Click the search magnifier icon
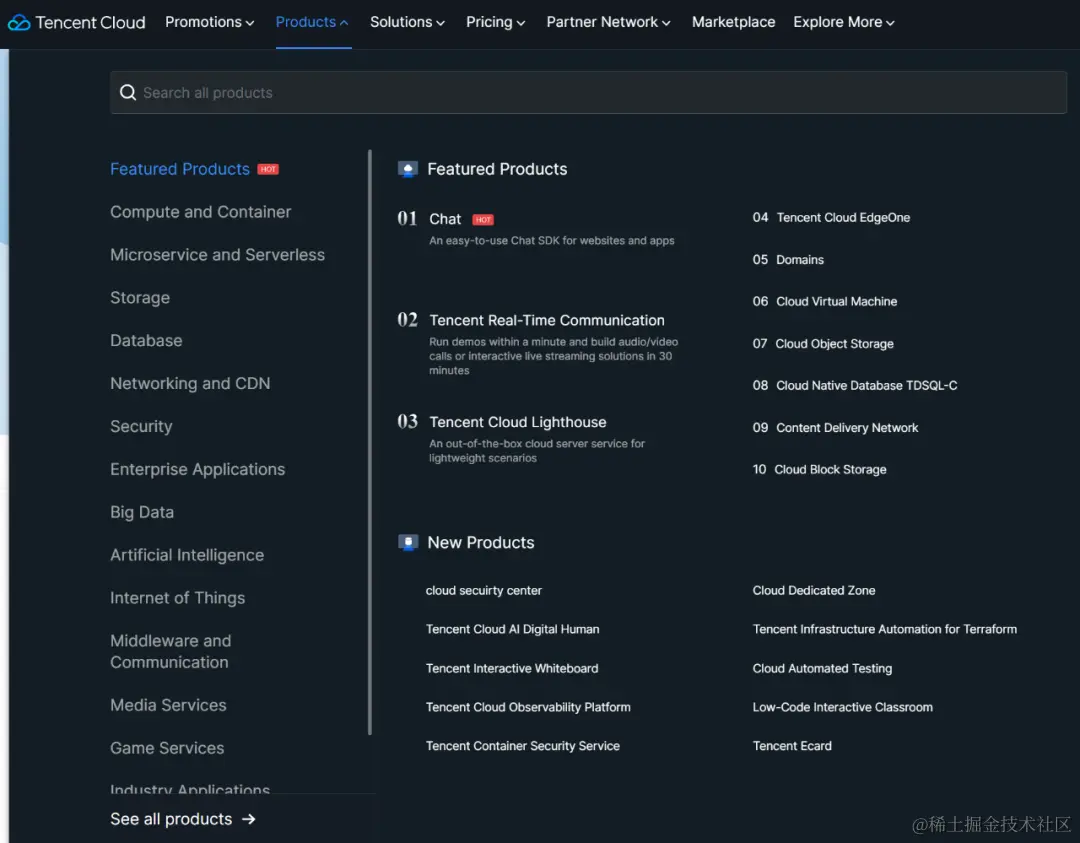Image resolution: width=1080 pixels, height=843 pixels. pos(128,92)
